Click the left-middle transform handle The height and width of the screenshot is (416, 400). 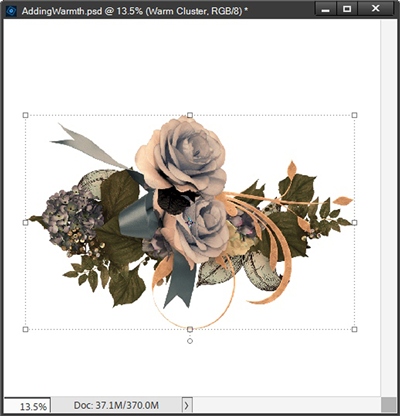coord(25,222)
